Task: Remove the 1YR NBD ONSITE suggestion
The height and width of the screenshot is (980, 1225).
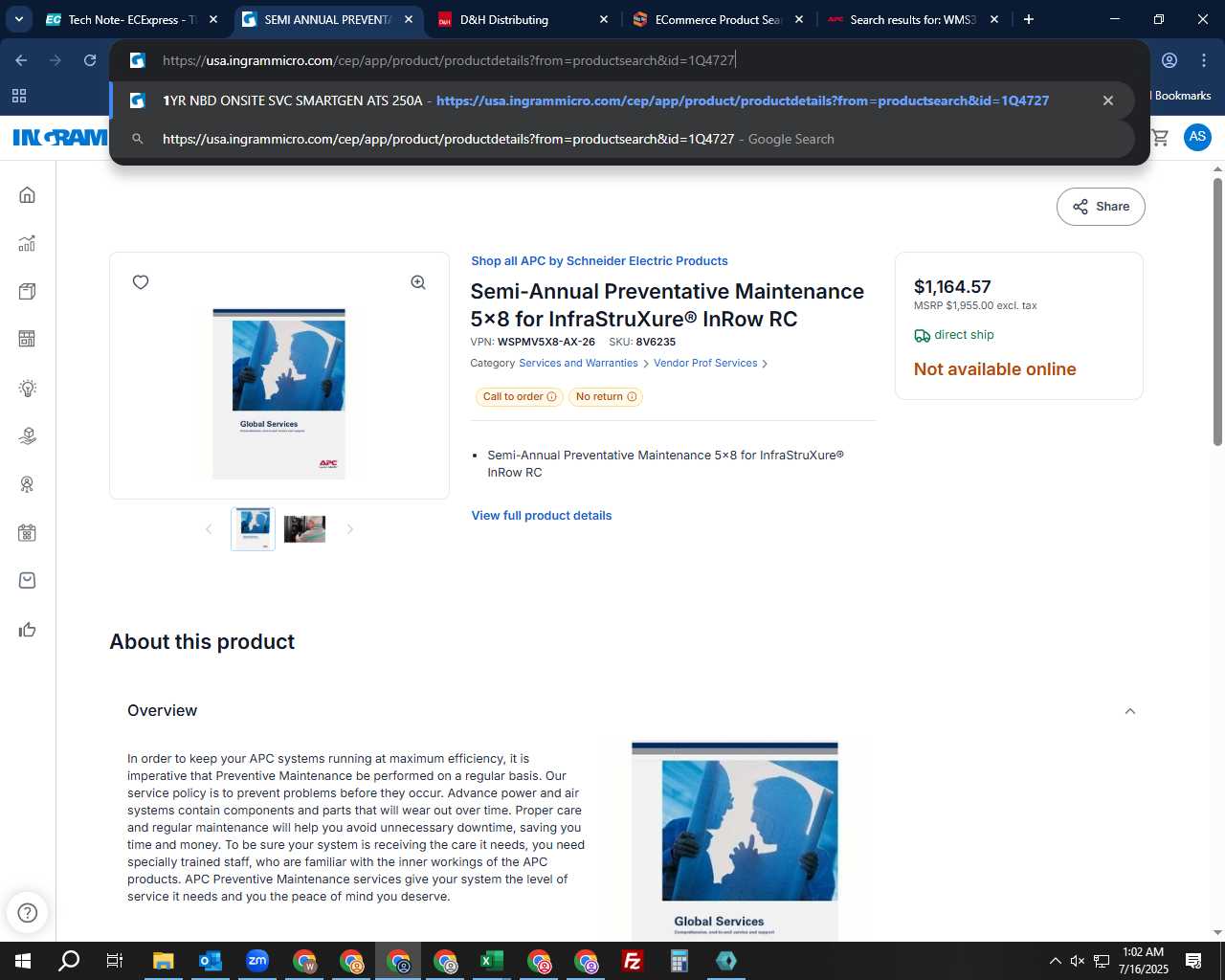Action: pyautogui.click(x=1108, y=100)
